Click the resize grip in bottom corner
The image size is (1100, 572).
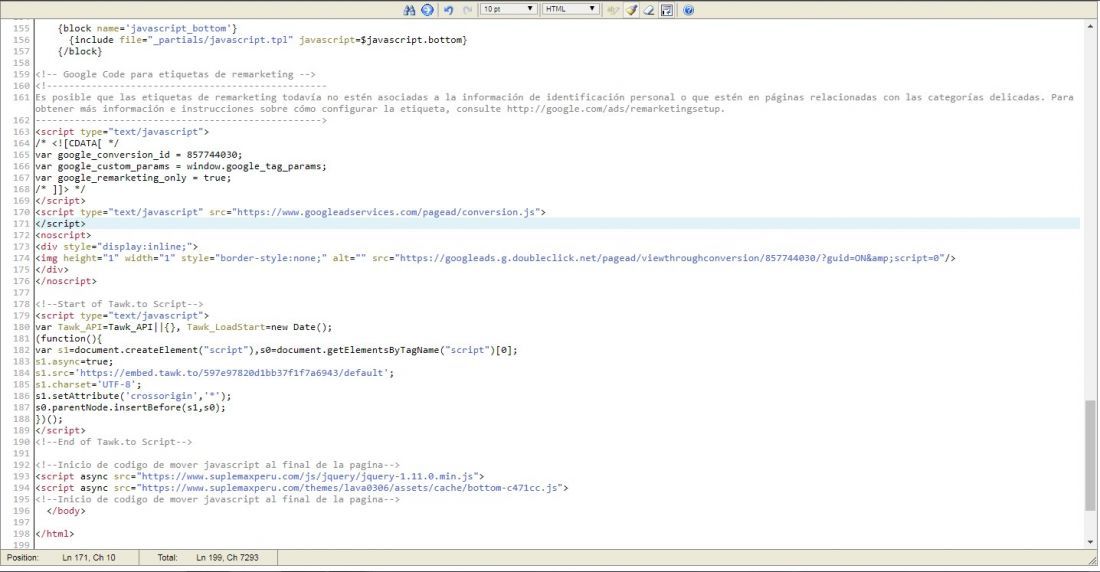pos(1092,559)
